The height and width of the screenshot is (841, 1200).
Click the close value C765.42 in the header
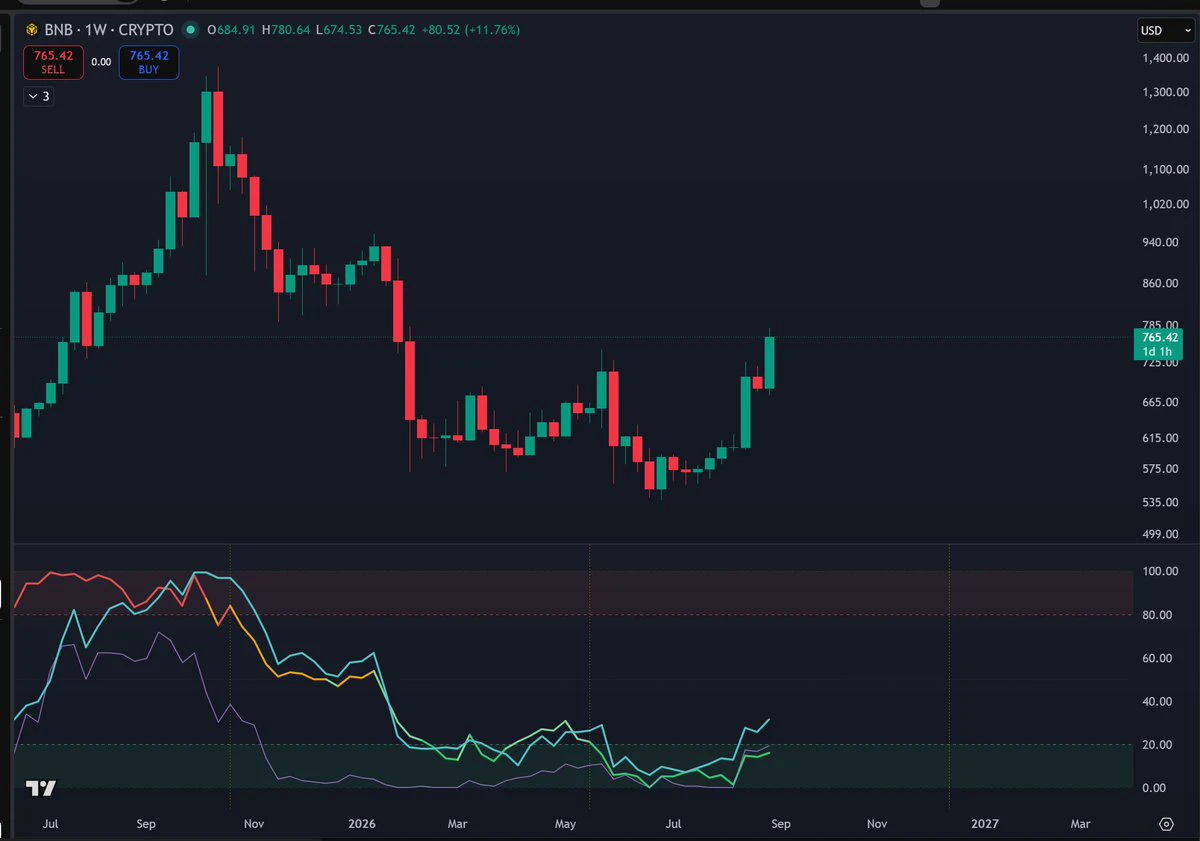click(392, 30)
